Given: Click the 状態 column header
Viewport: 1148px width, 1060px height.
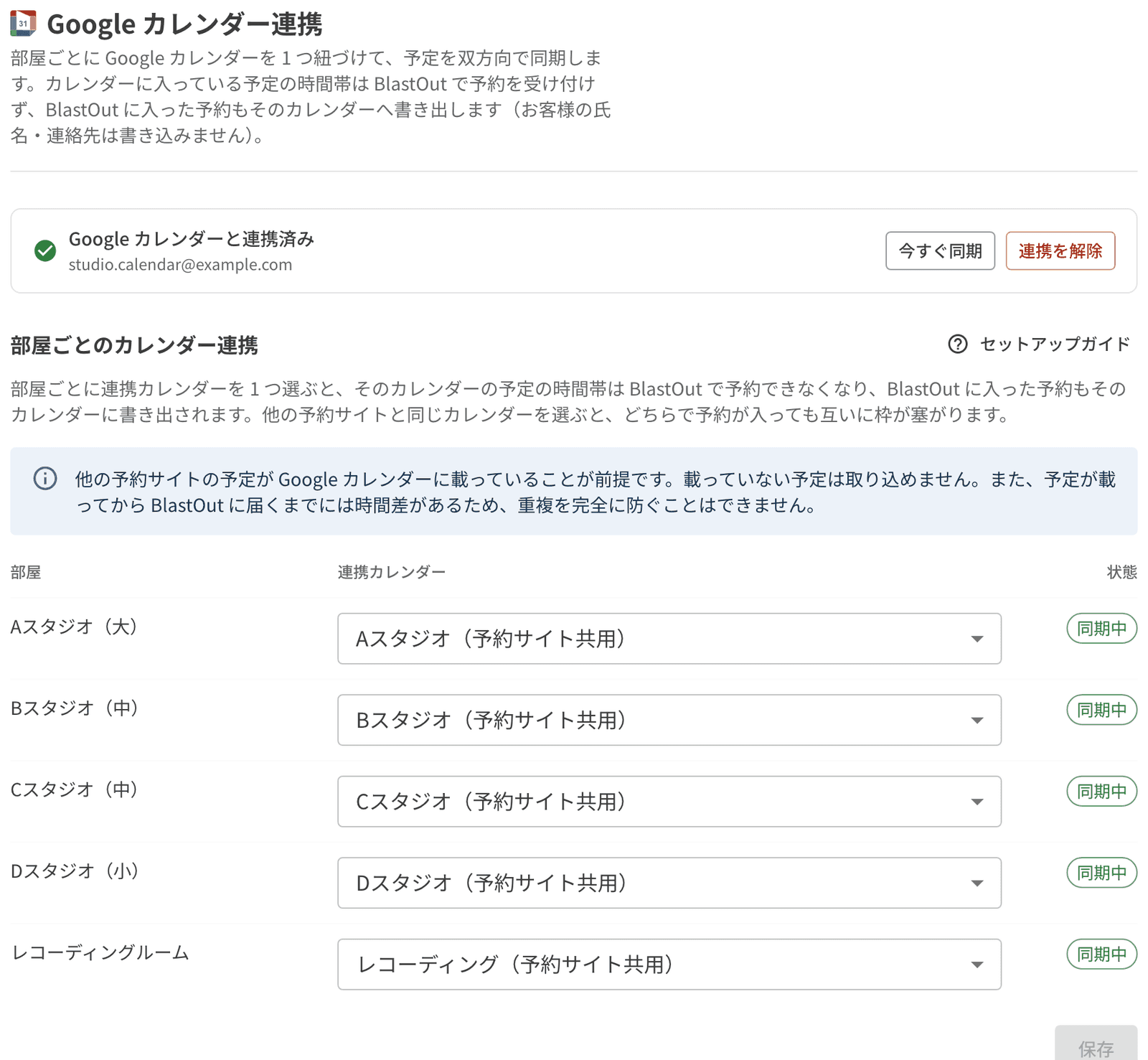Looking at the screenshot, I should click(1122, 572).
